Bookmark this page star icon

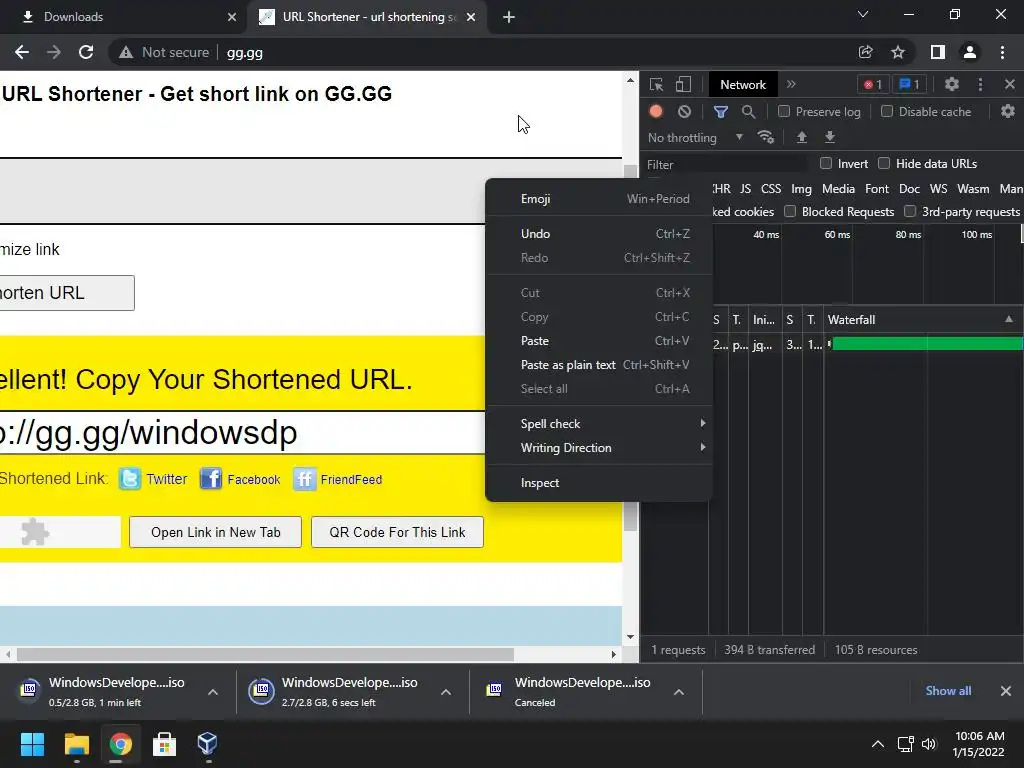pos(899,52)
